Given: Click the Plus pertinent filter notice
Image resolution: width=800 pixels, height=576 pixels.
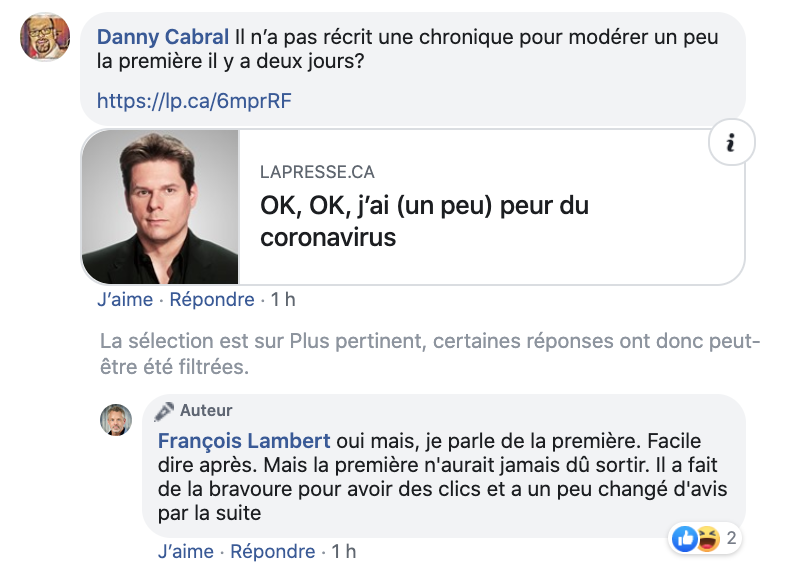Looking at the screenshot, I should [430, 354].
